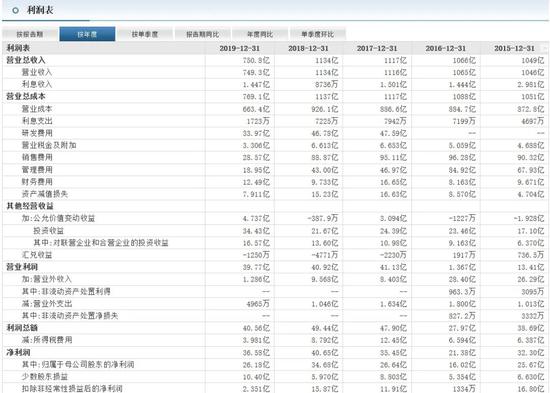
Task: Open the 年度同比 tab
Action: [260, 34]
